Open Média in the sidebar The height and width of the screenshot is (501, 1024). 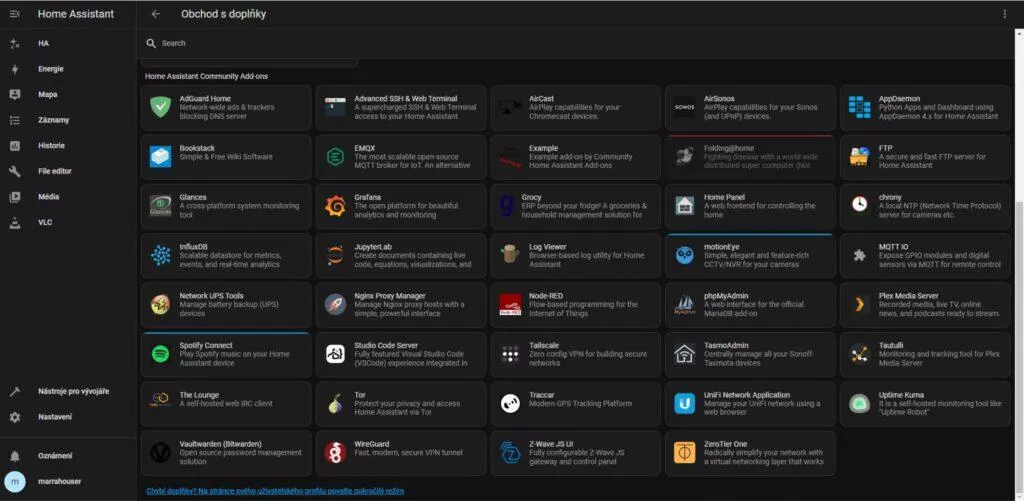(68, 197)
